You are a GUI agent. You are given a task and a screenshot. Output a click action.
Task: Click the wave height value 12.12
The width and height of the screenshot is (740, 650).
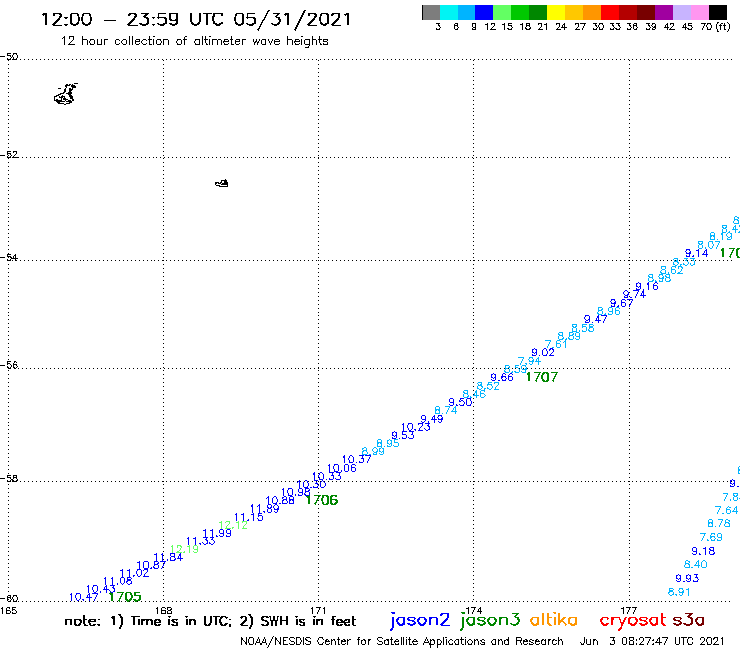233,525
